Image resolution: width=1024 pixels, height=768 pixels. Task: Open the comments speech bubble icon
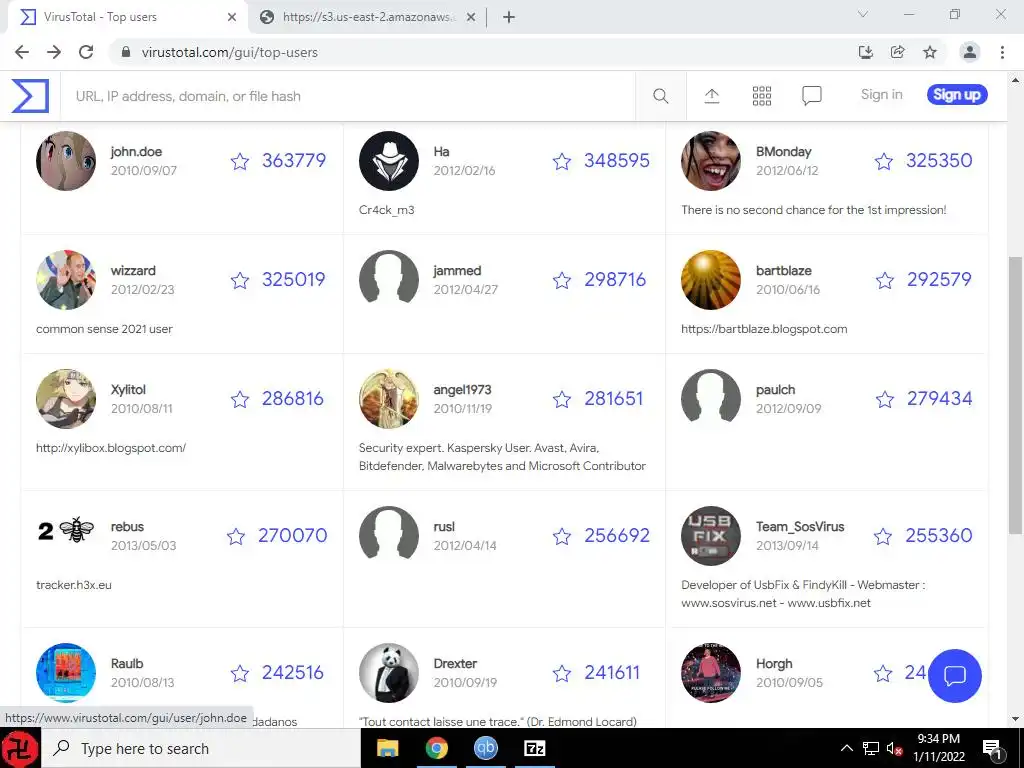click(x=811, y=96)
